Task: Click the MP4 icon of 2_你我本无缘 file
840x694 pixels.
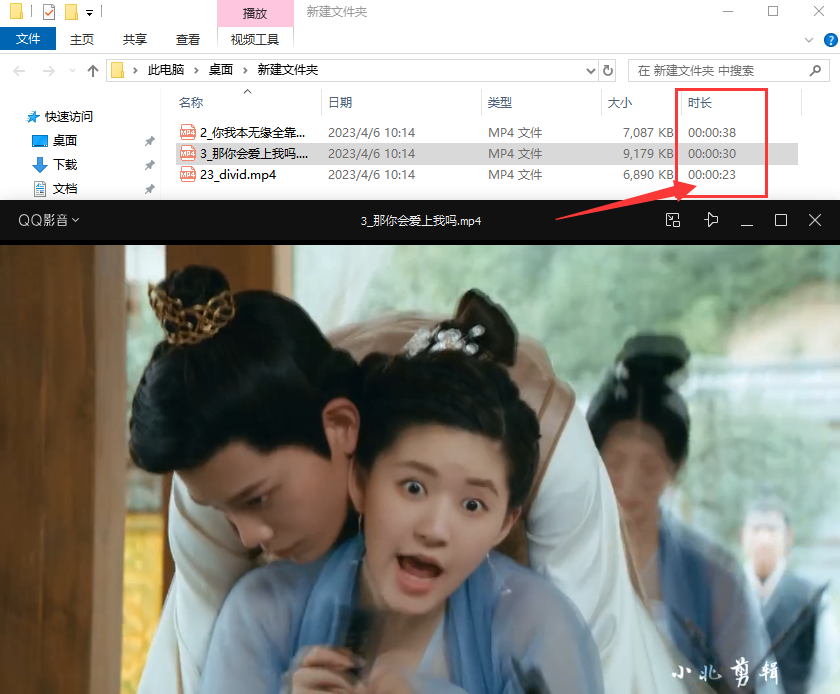Action: (x=188, y=132)
